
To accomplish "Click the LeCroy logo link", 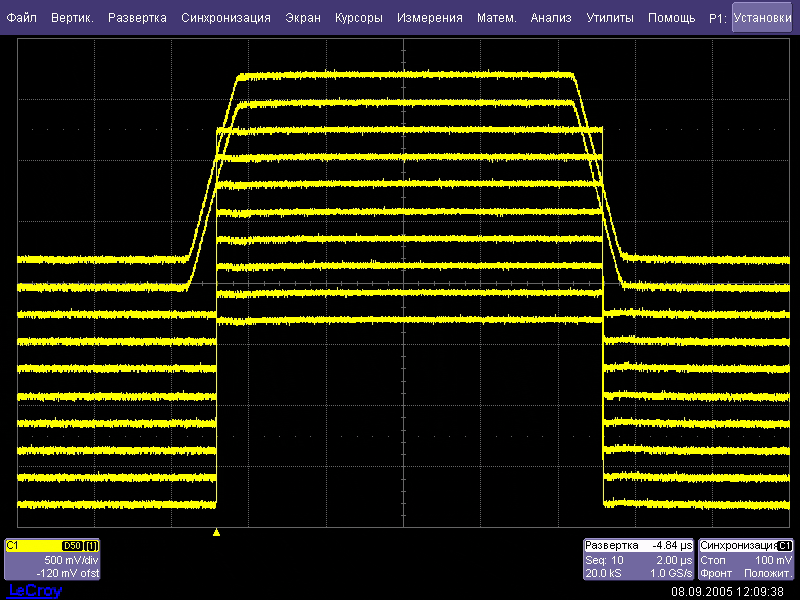I will (35, 591).
